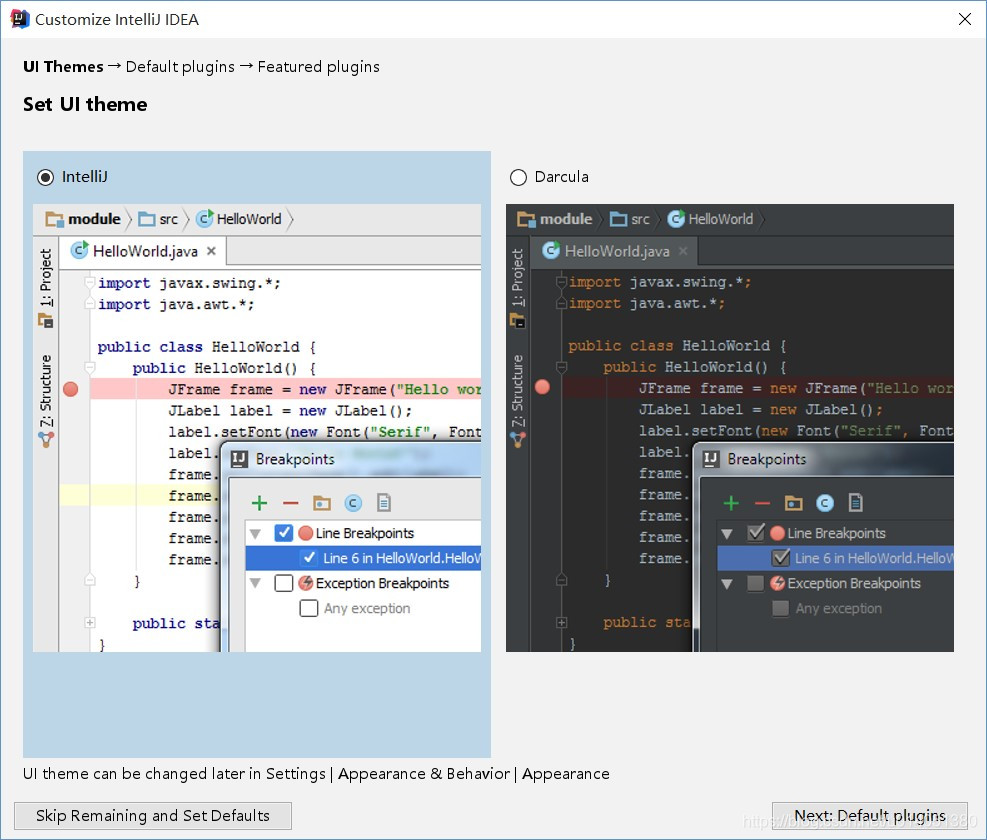This screenshot has width=987, height=840.
Task: Click the document icon in the Darcula Breakpoints toolbar
Action: (855, 502)
